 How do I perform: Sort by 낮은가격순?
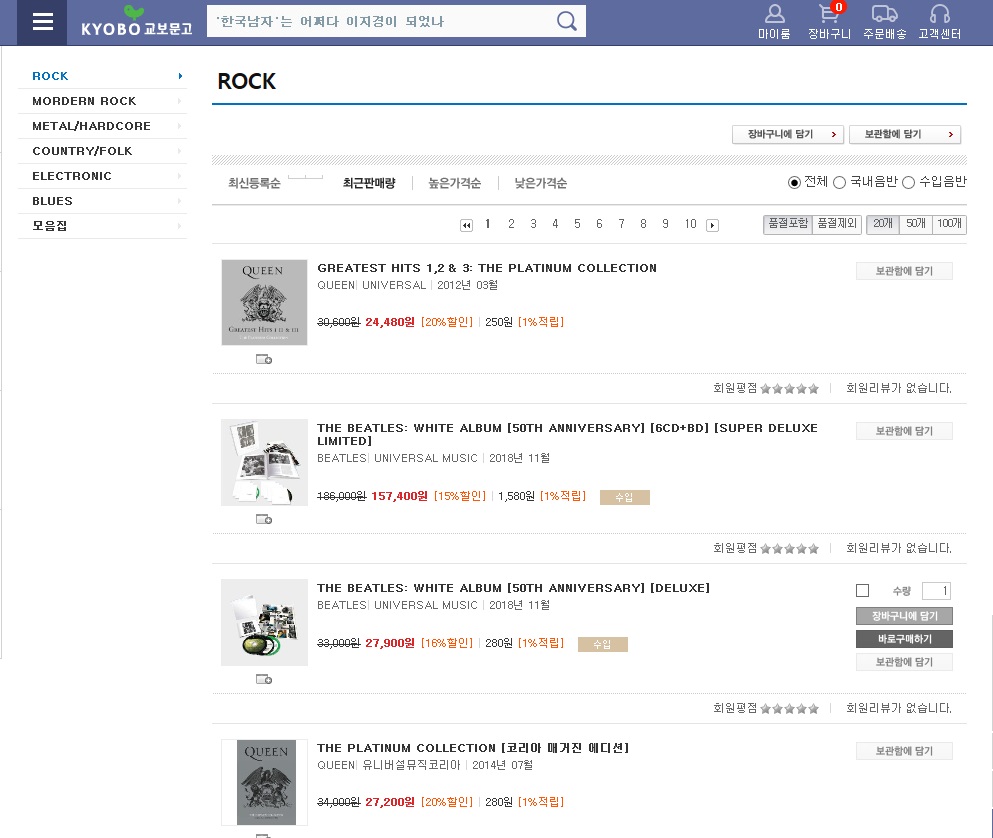540,183
